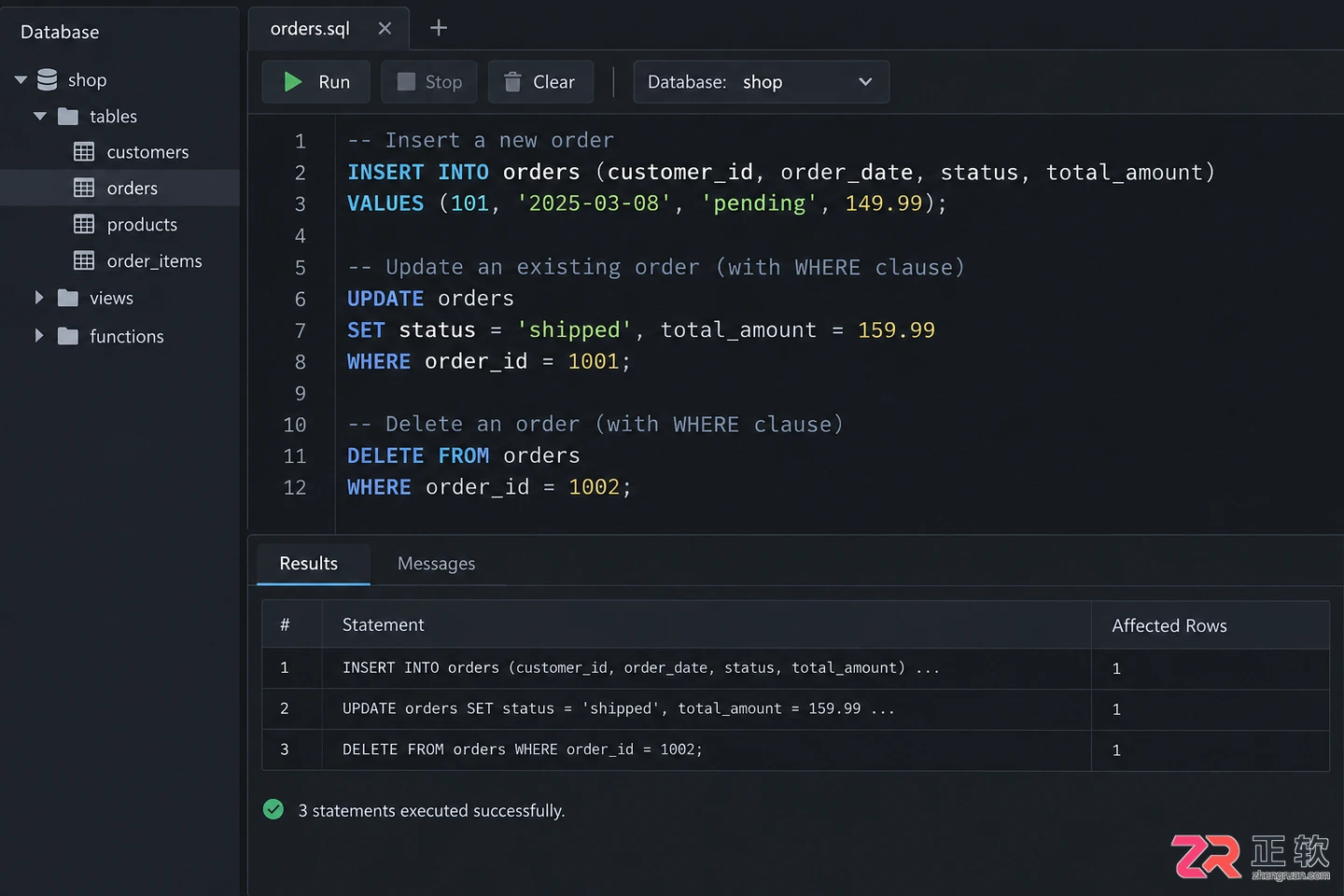
Task: Click the products table grid icon
Action: point(84,225)
